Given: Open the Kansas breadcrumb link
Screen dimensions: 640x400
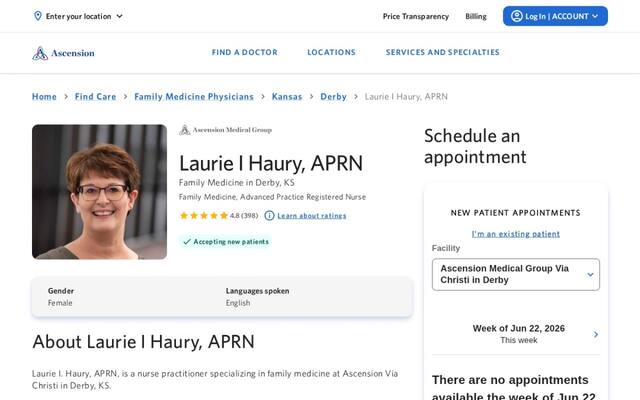Looking at the screenshot, I should tap(287, 97).
